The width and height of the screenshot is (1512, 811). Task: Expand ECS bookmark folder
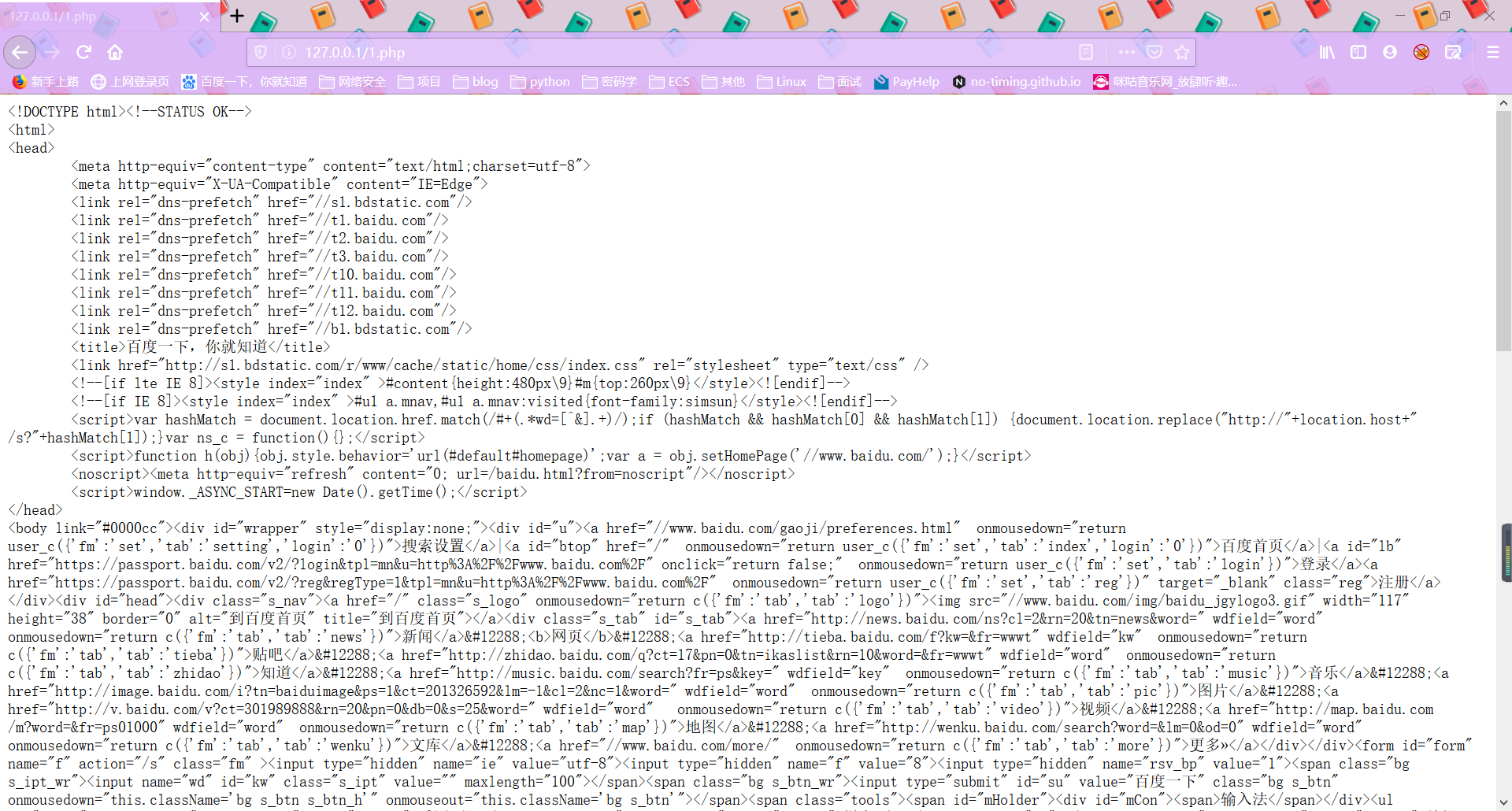click(669, 82)
